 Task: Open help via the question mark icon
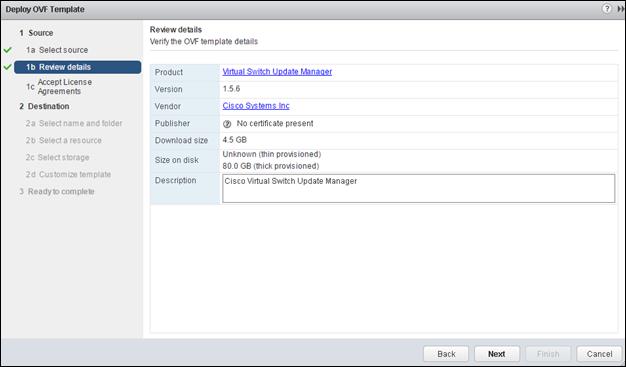coord(606,9)
